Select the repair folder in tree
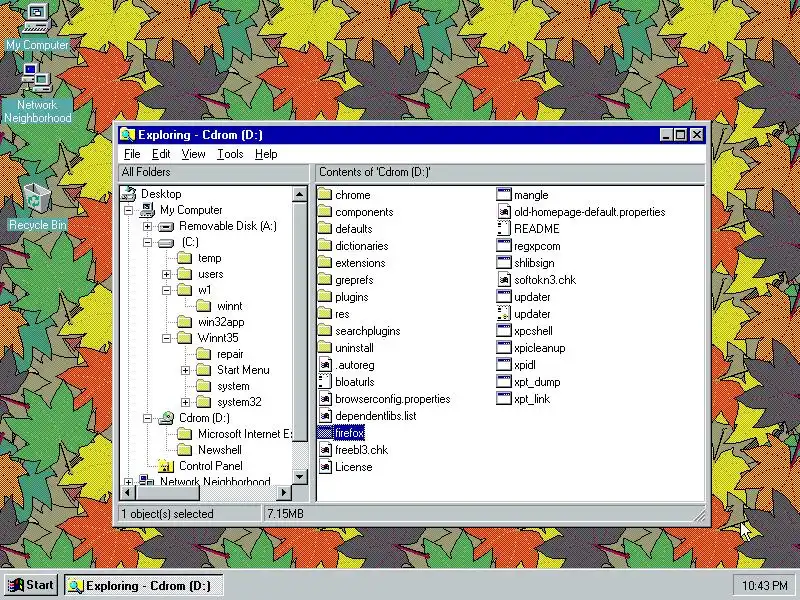This screenshot has width=800, height=600. [230, 354]
